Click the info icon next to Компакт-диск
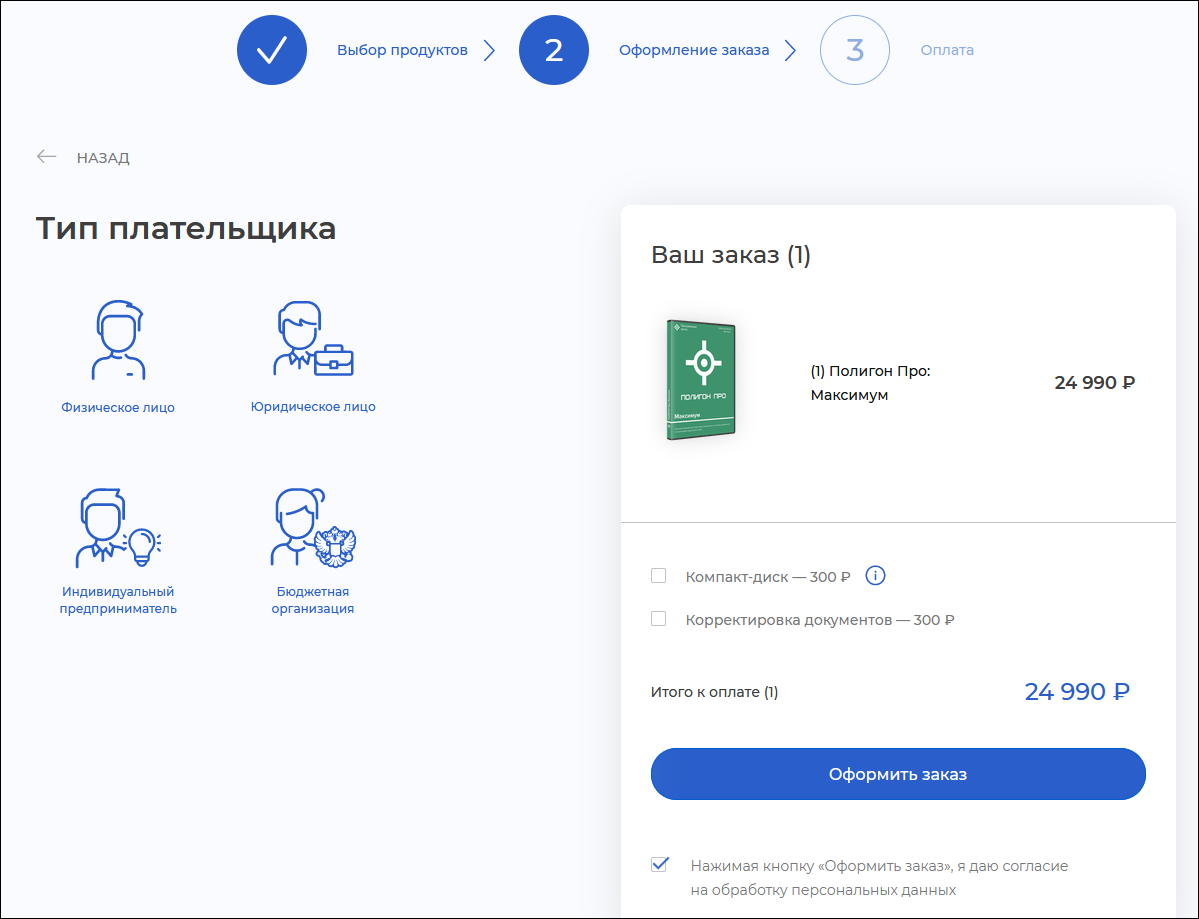Viewport: 1199px width, 919px height. click(x=876, y=576)
